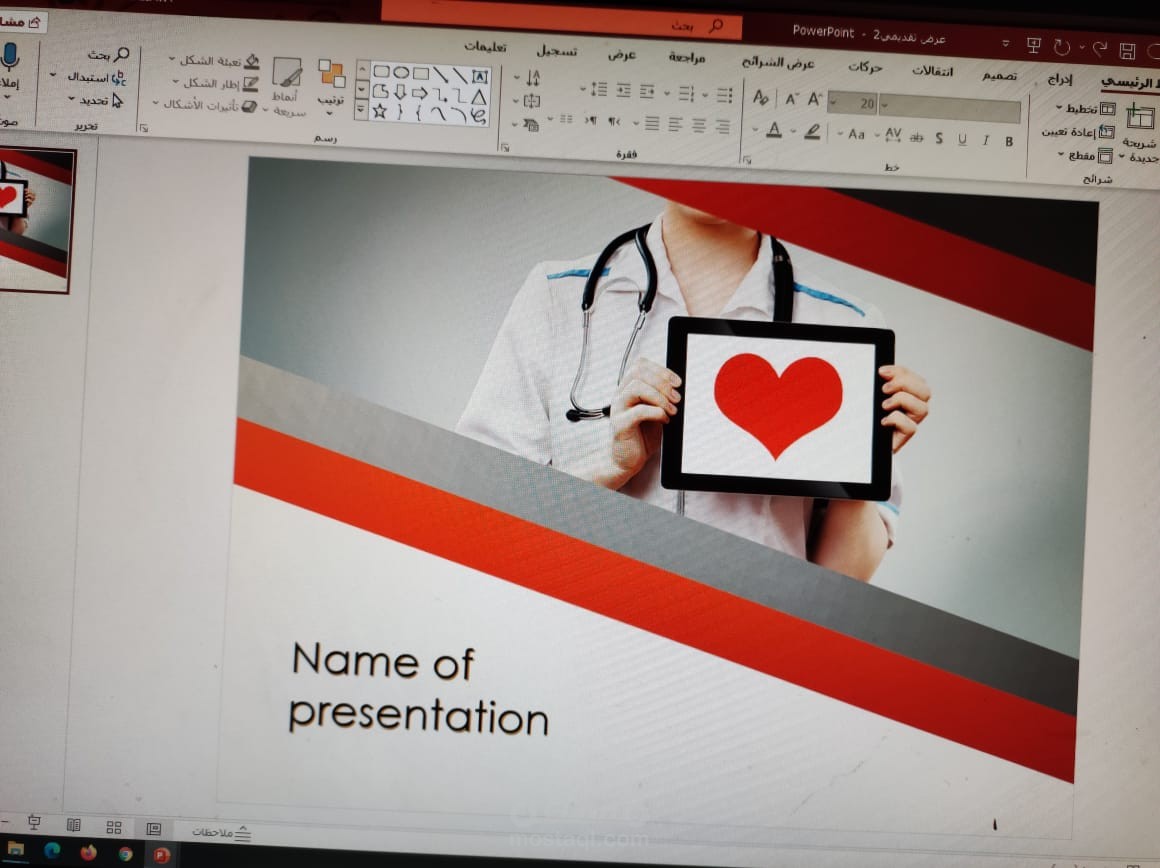
Task: Toggle Strikethrough text button
Action: (x=917, y=137)
